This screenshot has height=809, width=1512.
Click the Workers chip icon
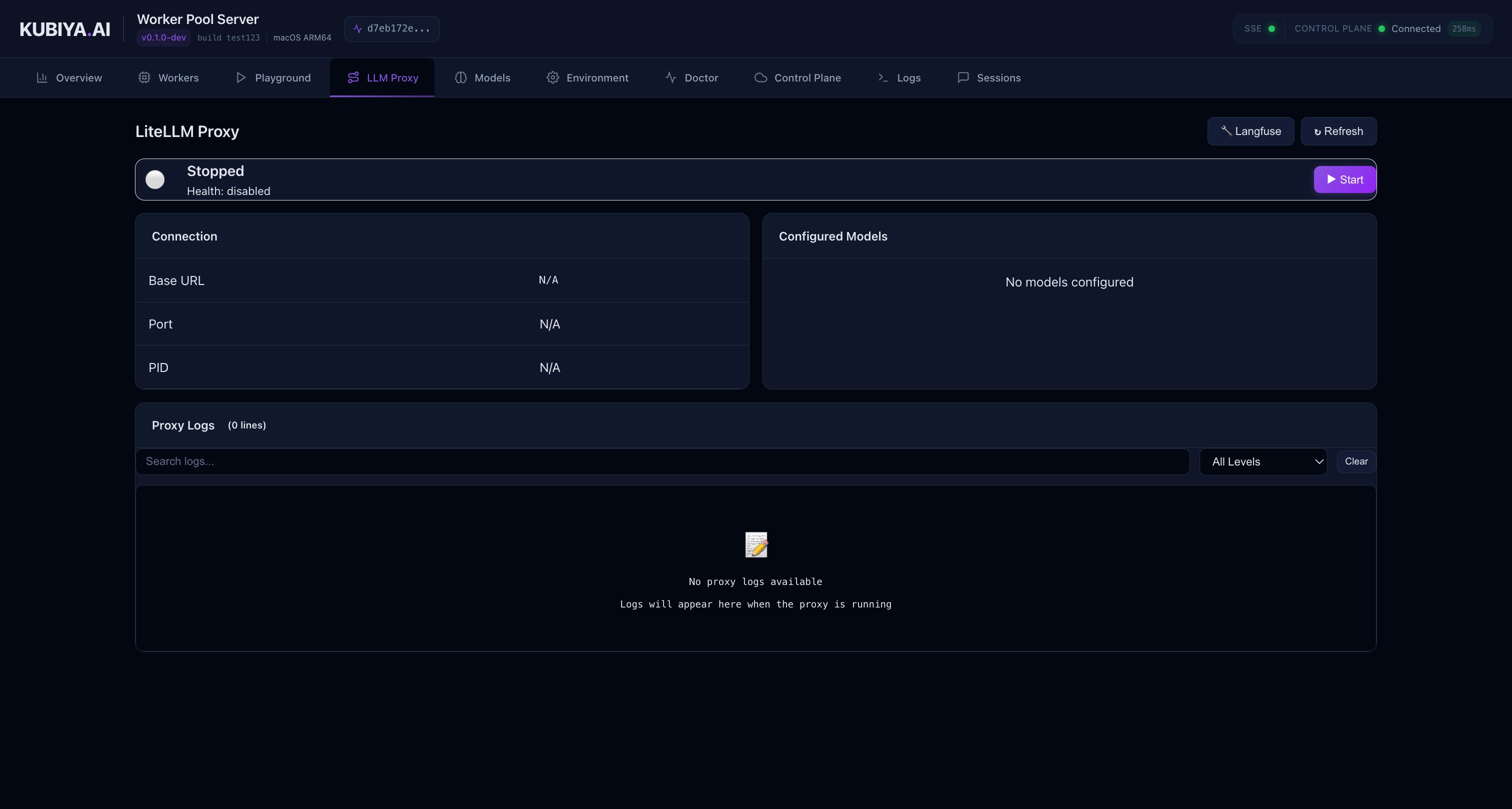coord(144,77)
